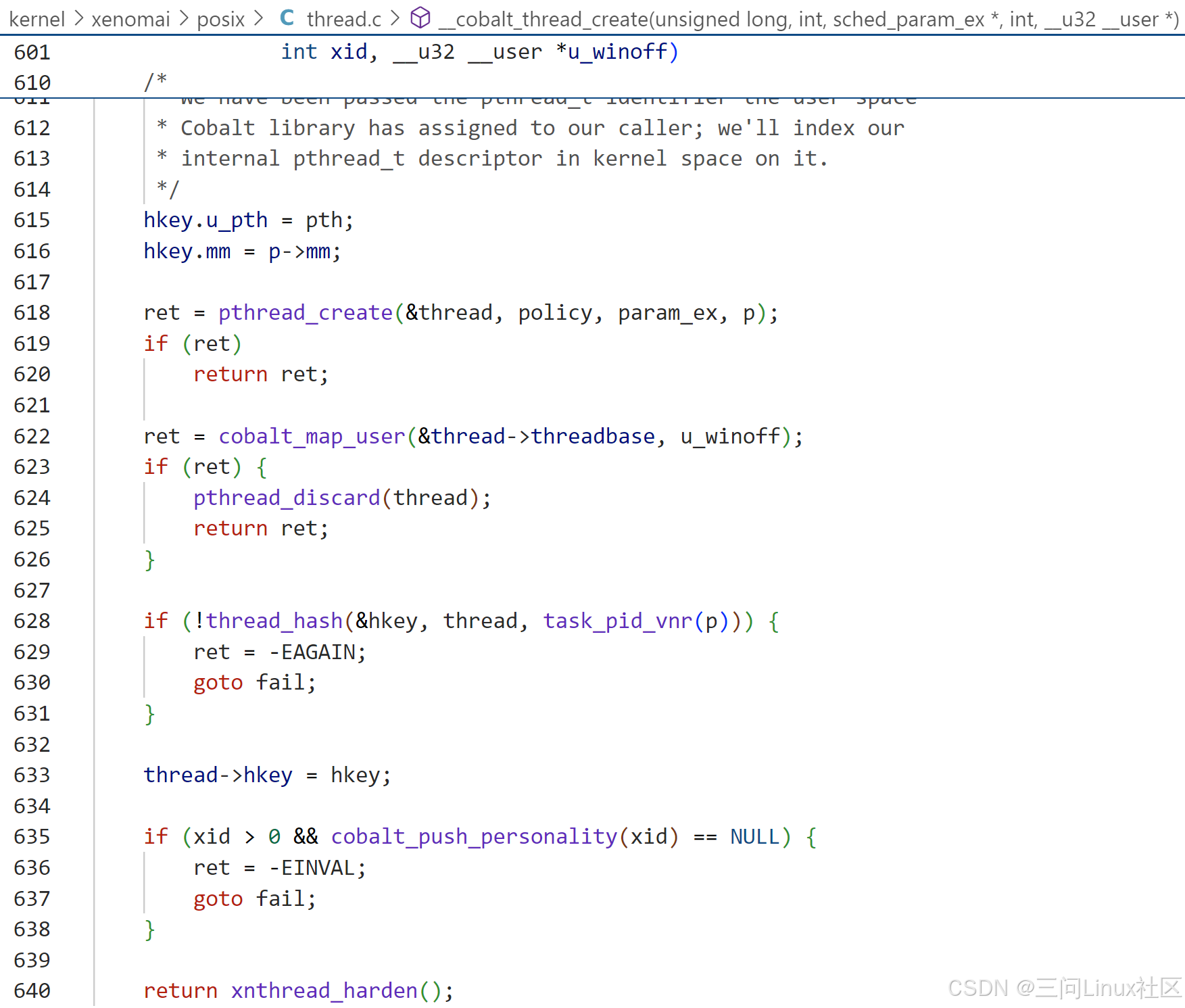Click pthread_discard function call

pyautogui.click(x=287, y=498)
